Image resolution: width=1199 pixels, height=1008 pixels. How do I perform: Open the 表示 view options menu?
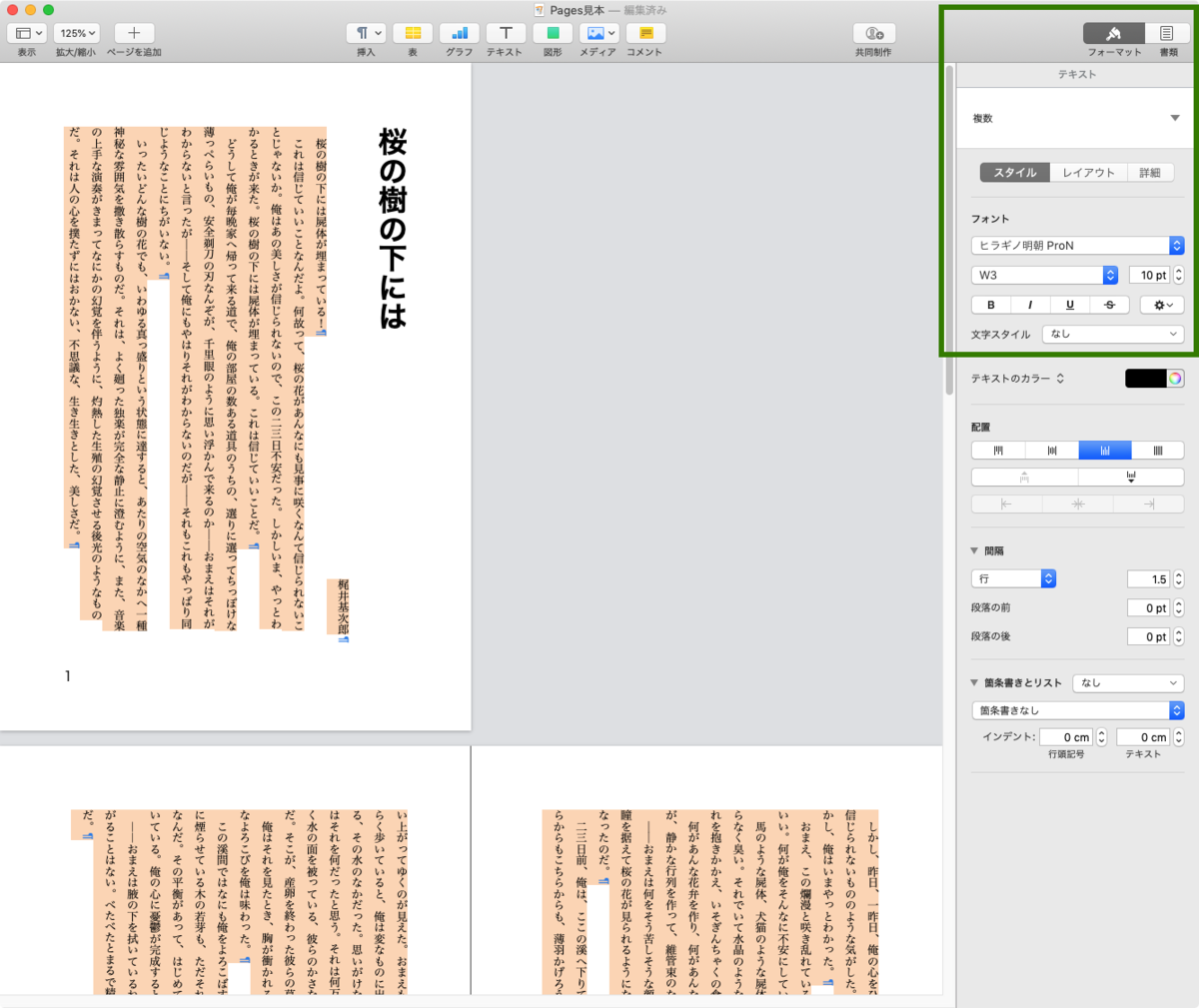26,33
